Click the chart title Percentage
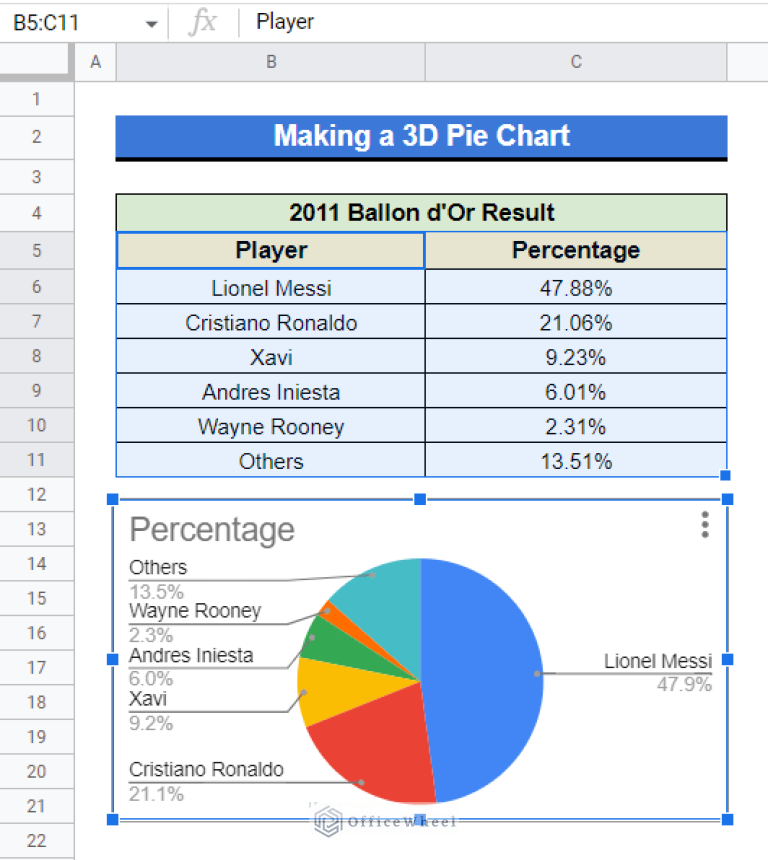Viewport: 768px width, 860px height. pyautogui.click(x=212, y=530)
